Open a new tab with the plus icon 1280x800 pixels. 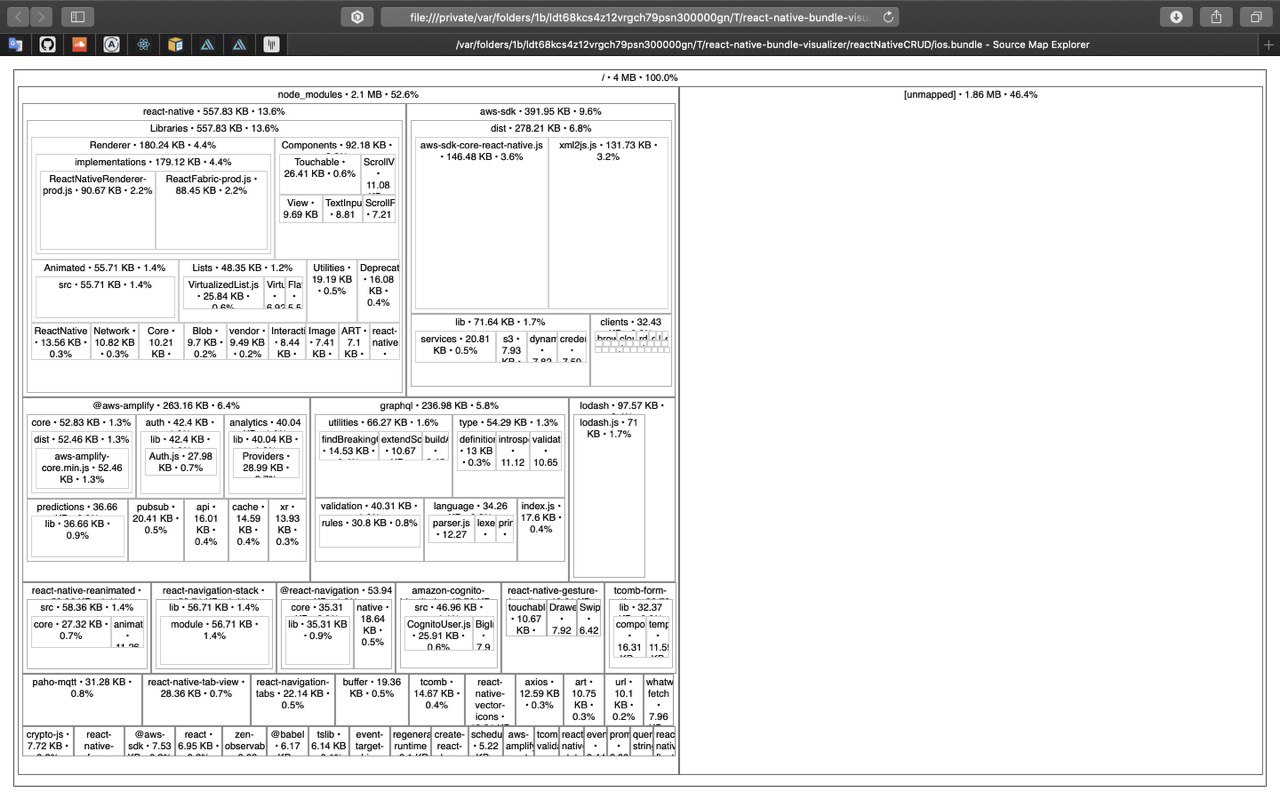pos(1269,44)
